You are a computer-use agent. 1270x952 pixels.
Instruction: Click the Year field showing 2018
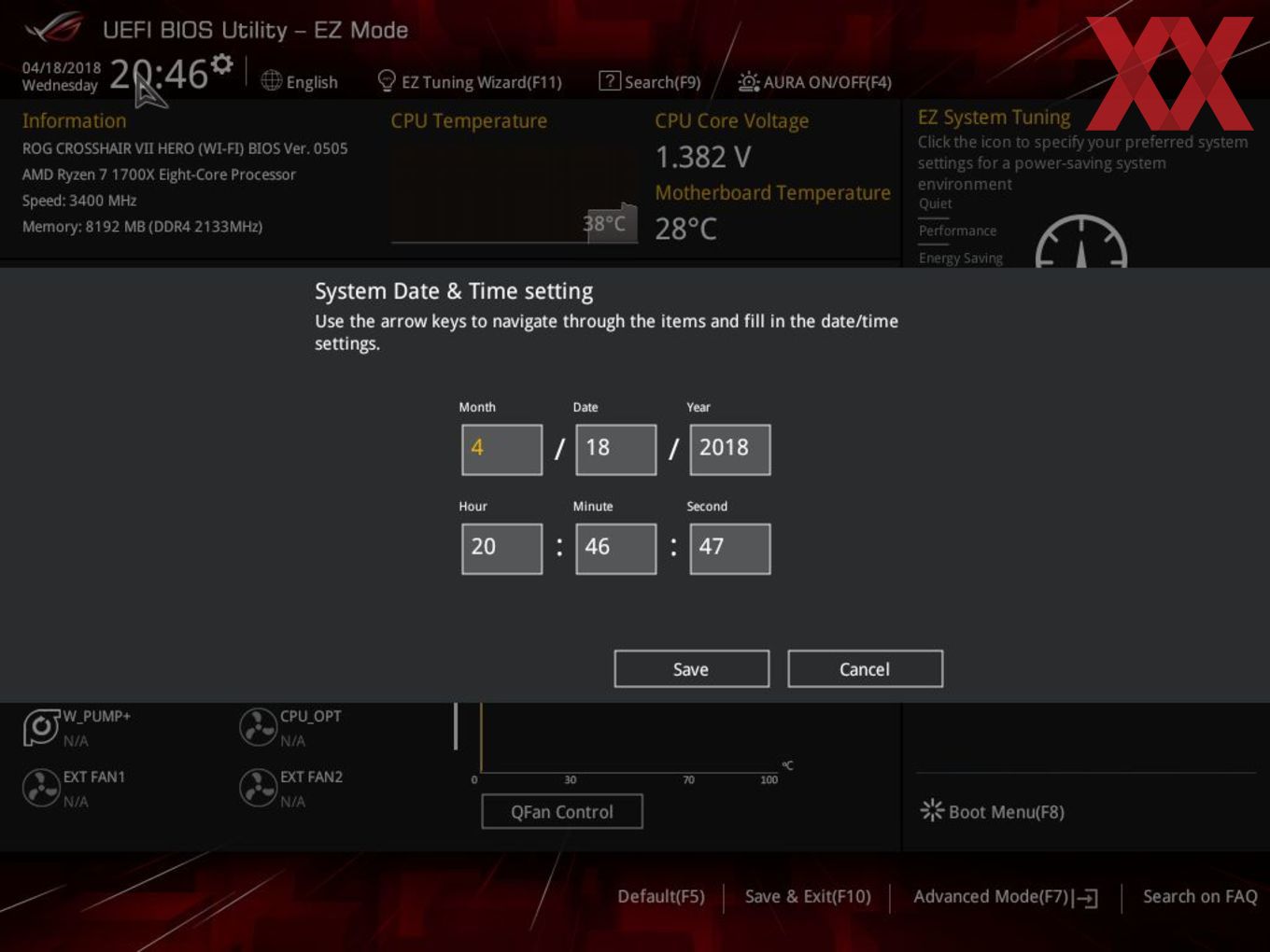pos(729,450)
